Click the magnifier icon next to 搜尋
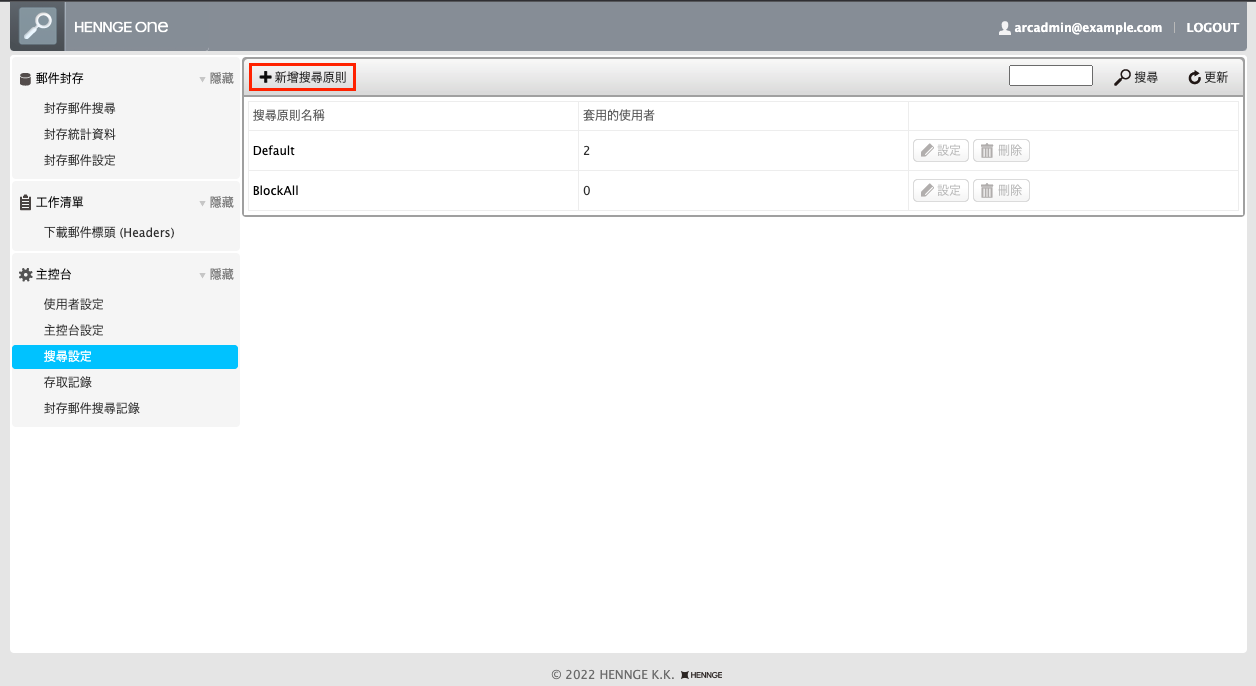The width and height of the screenshot is (1256, 686). point(1122,77)
